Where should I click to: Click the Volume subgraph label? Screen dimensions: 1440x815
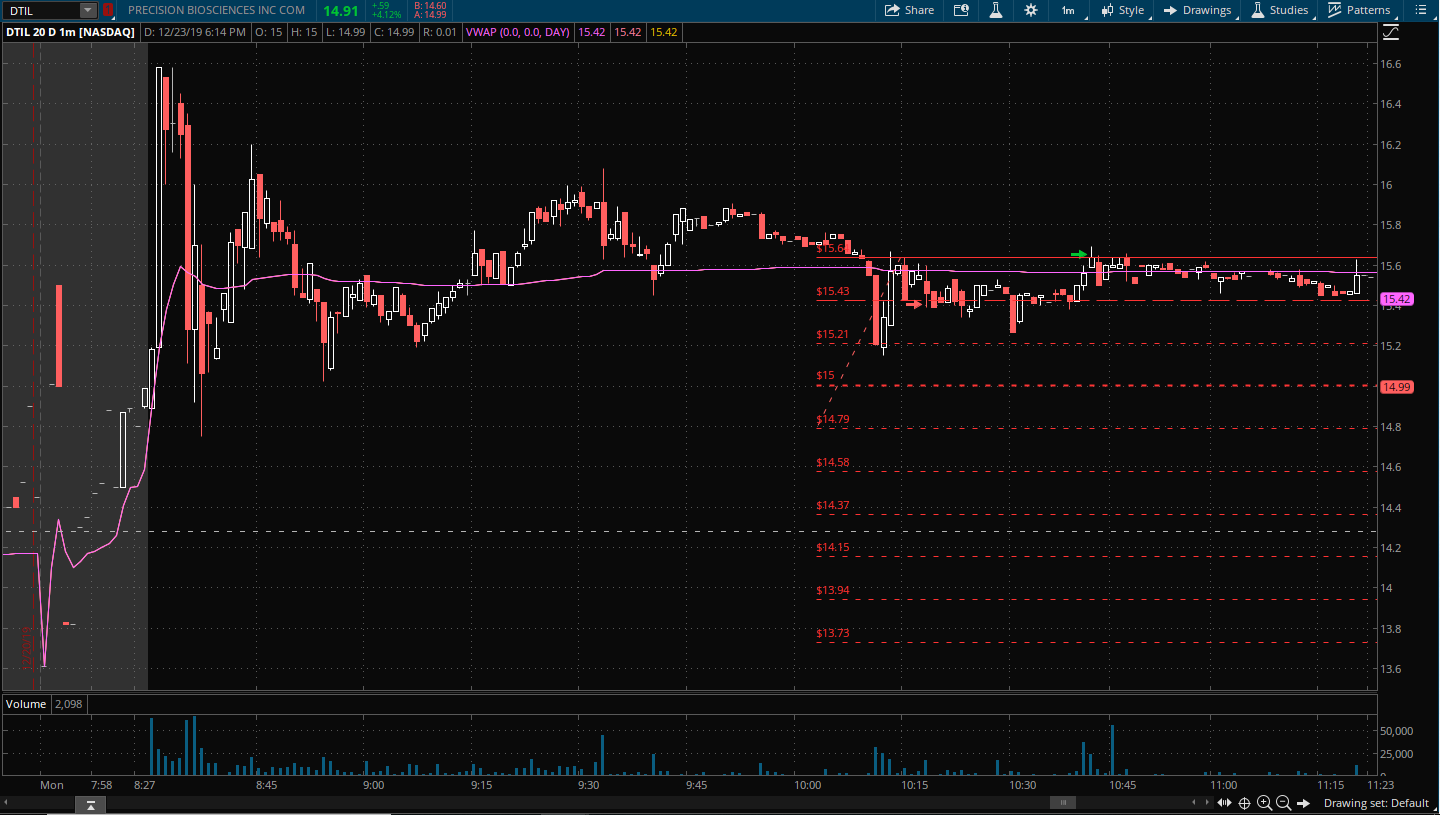coord(27,704)
